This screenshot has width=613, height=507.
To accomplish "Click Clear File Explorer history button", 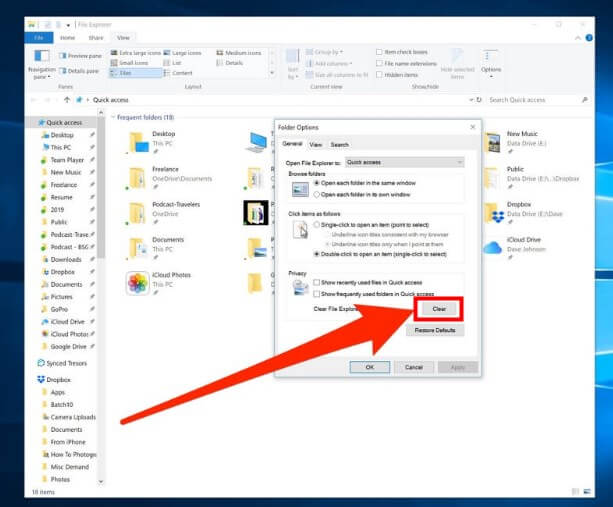I will [439, 309].
